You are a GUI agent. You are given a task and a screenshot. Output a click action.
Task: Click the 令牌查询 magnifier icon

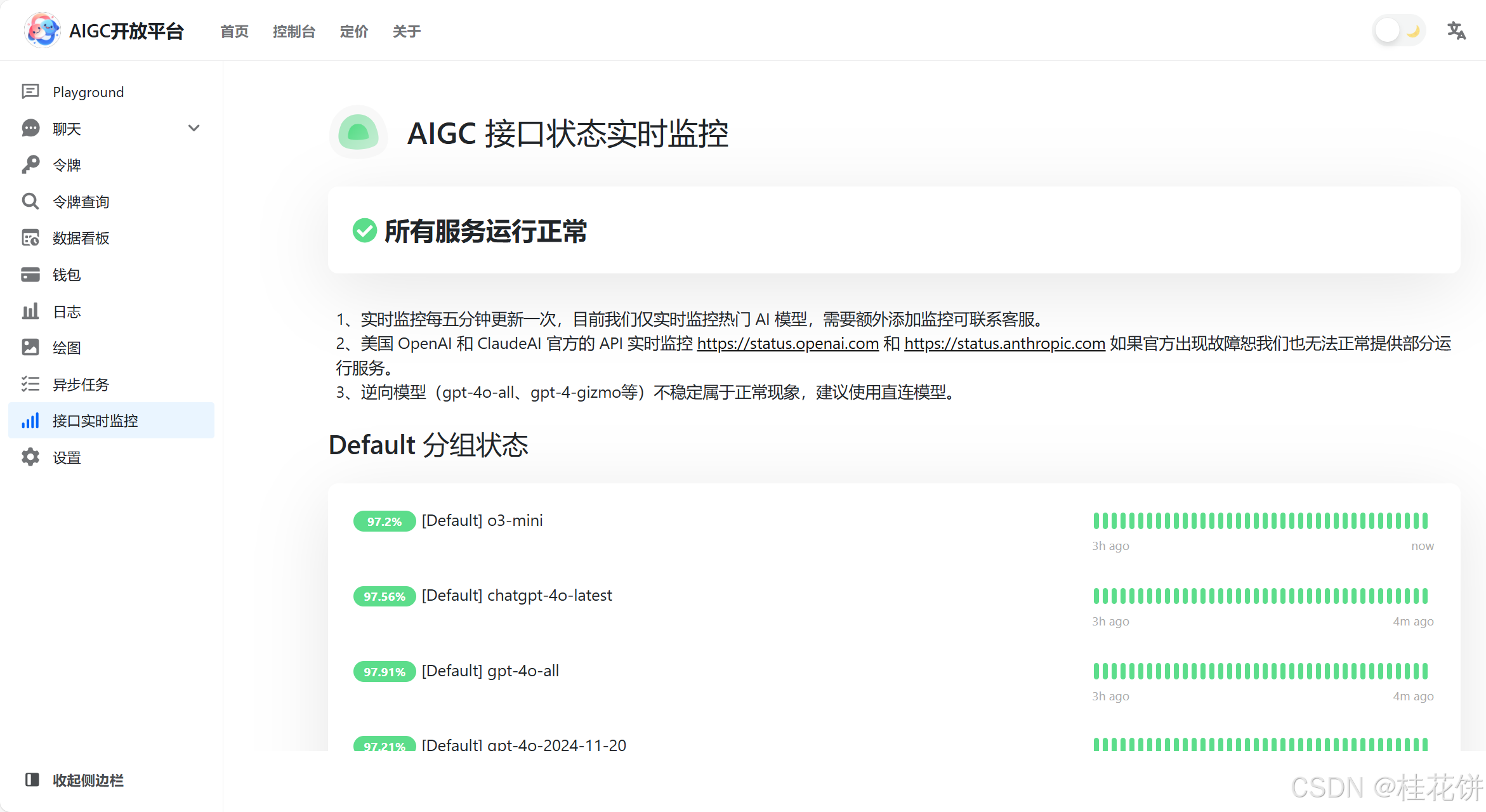click(30, 202)
